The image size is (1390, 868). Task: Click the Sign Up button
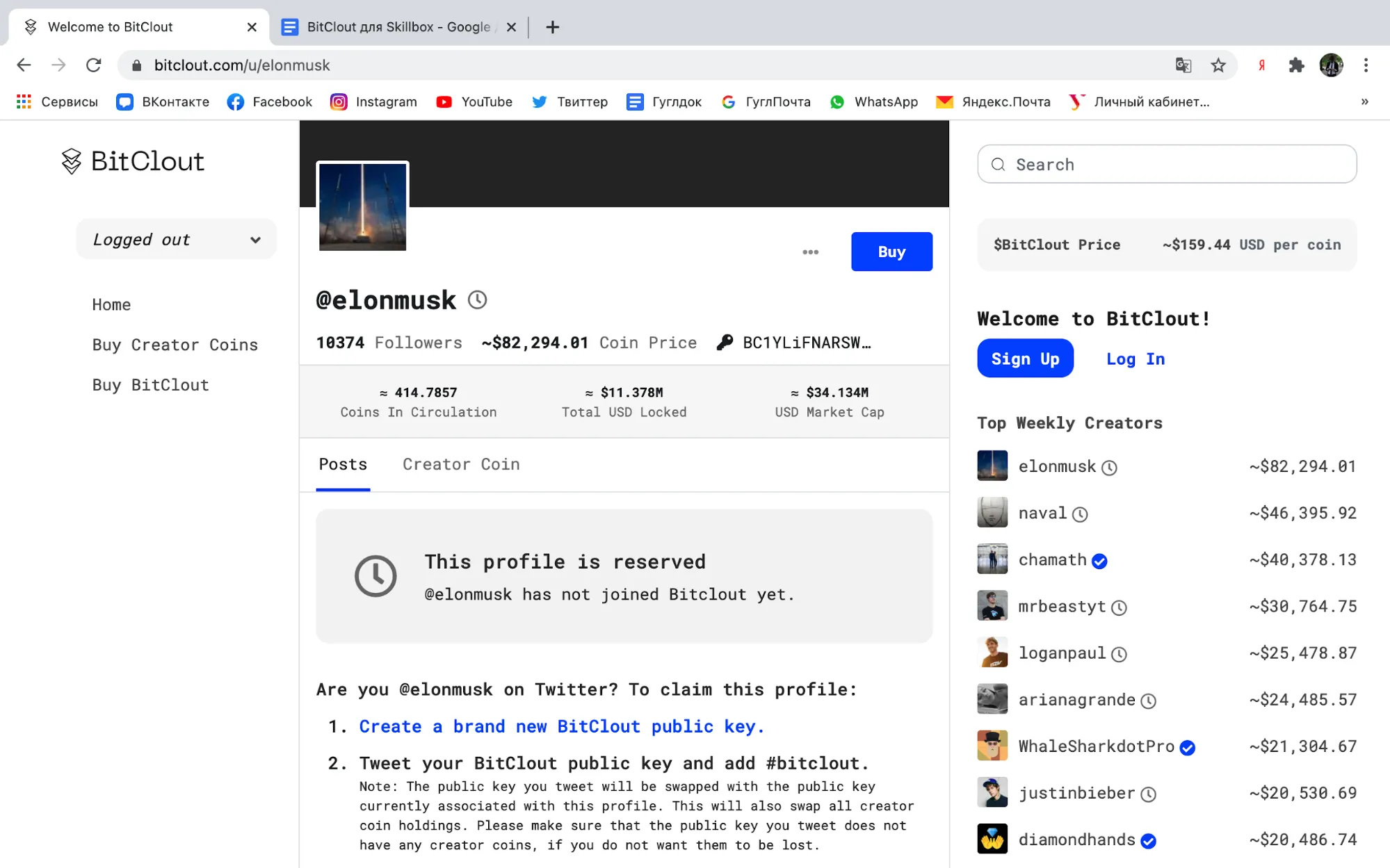pyautogui.click(x=1025, y=359)
